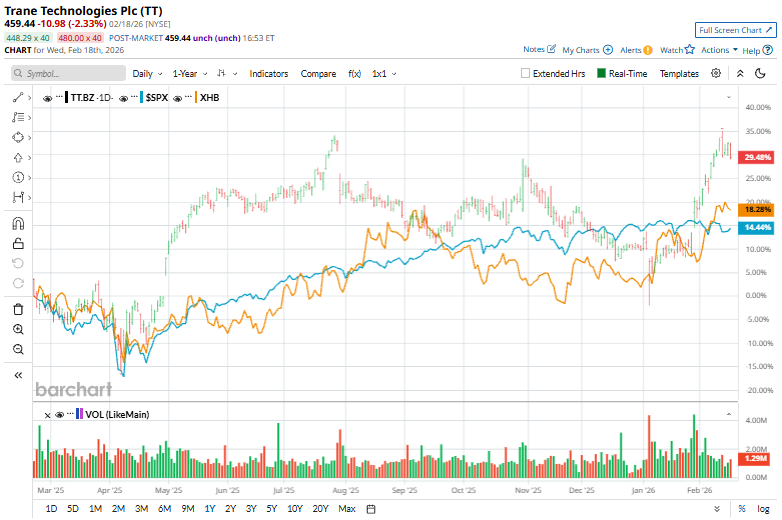Hide the TT.BZ price series
This screenshot has height=520, width=782.
pyautogui.click(x=47, y=98)
